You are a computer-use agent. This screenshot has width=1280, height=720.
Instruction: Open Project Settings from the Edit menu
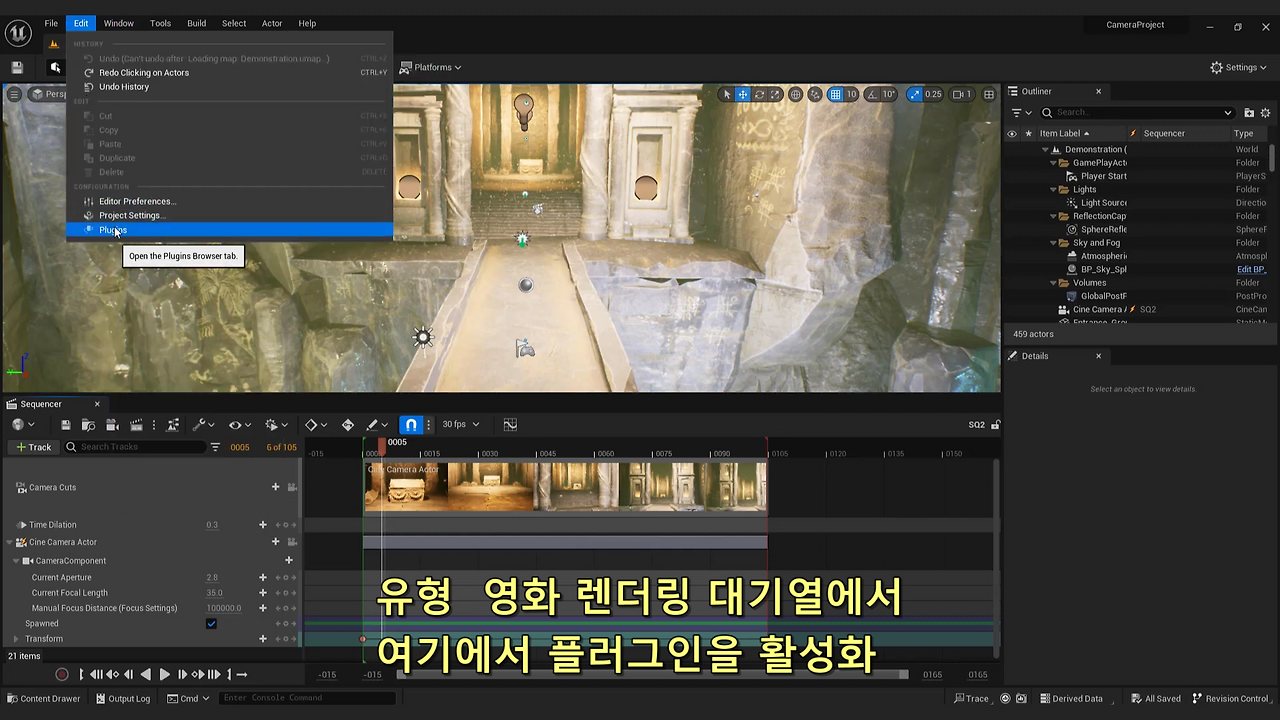[130, 215]
